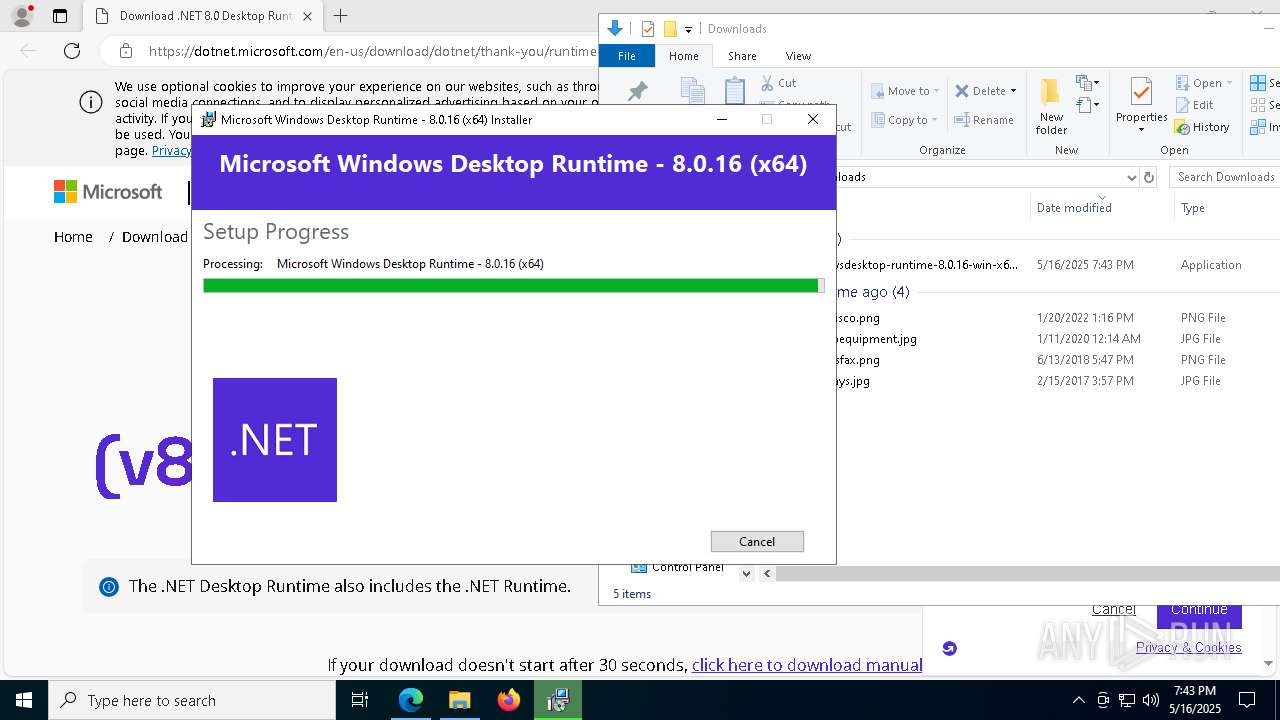This screenshot has height=720, width=1280.
Task: Sort by the Date modified column header
Action: tap(1102, 208)
